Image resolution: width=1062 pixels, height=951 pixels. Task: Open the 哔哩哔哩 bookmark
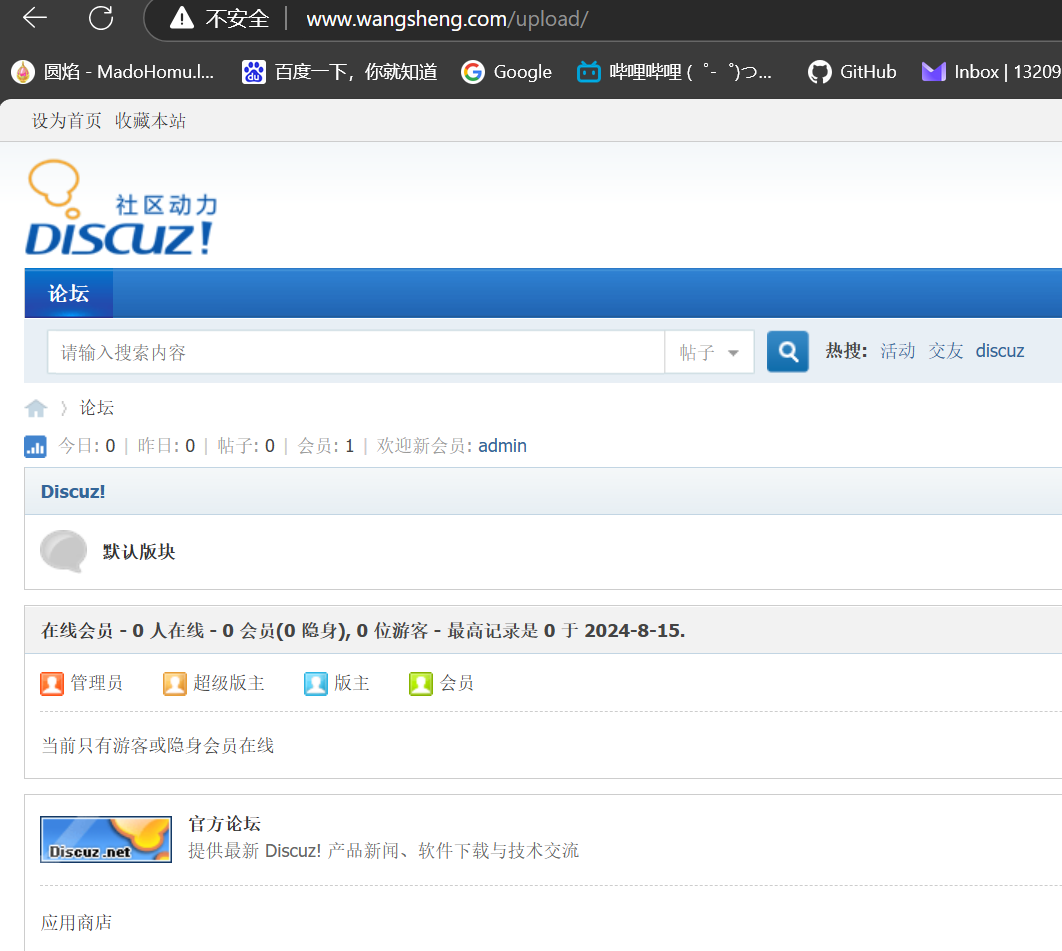click(x=674, y=72)
